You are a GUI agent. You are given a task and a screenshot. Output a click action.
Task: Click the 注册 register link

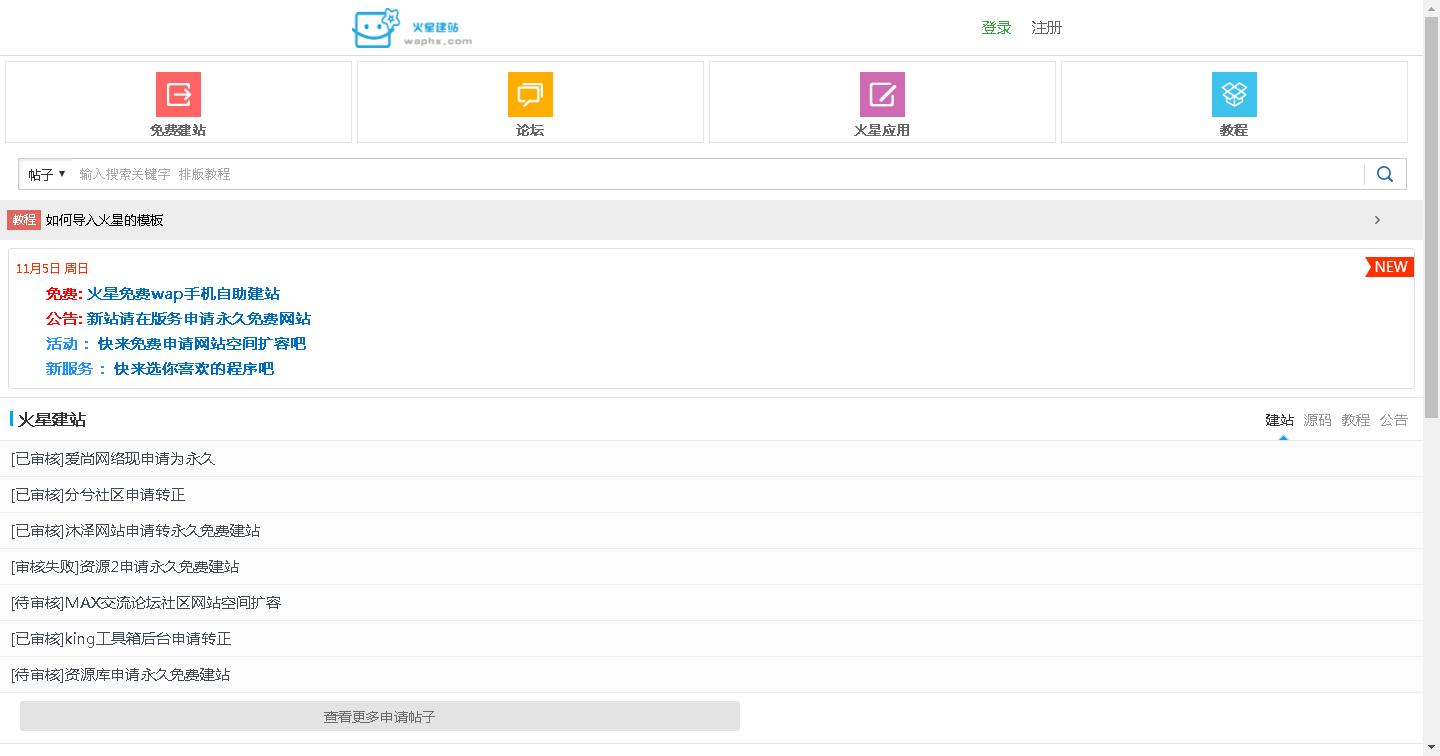click(1047, 28)
